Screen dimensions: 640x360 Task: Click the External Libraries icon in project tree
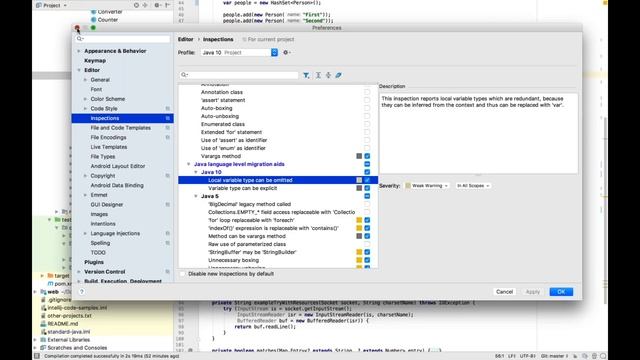pos(43,340)
